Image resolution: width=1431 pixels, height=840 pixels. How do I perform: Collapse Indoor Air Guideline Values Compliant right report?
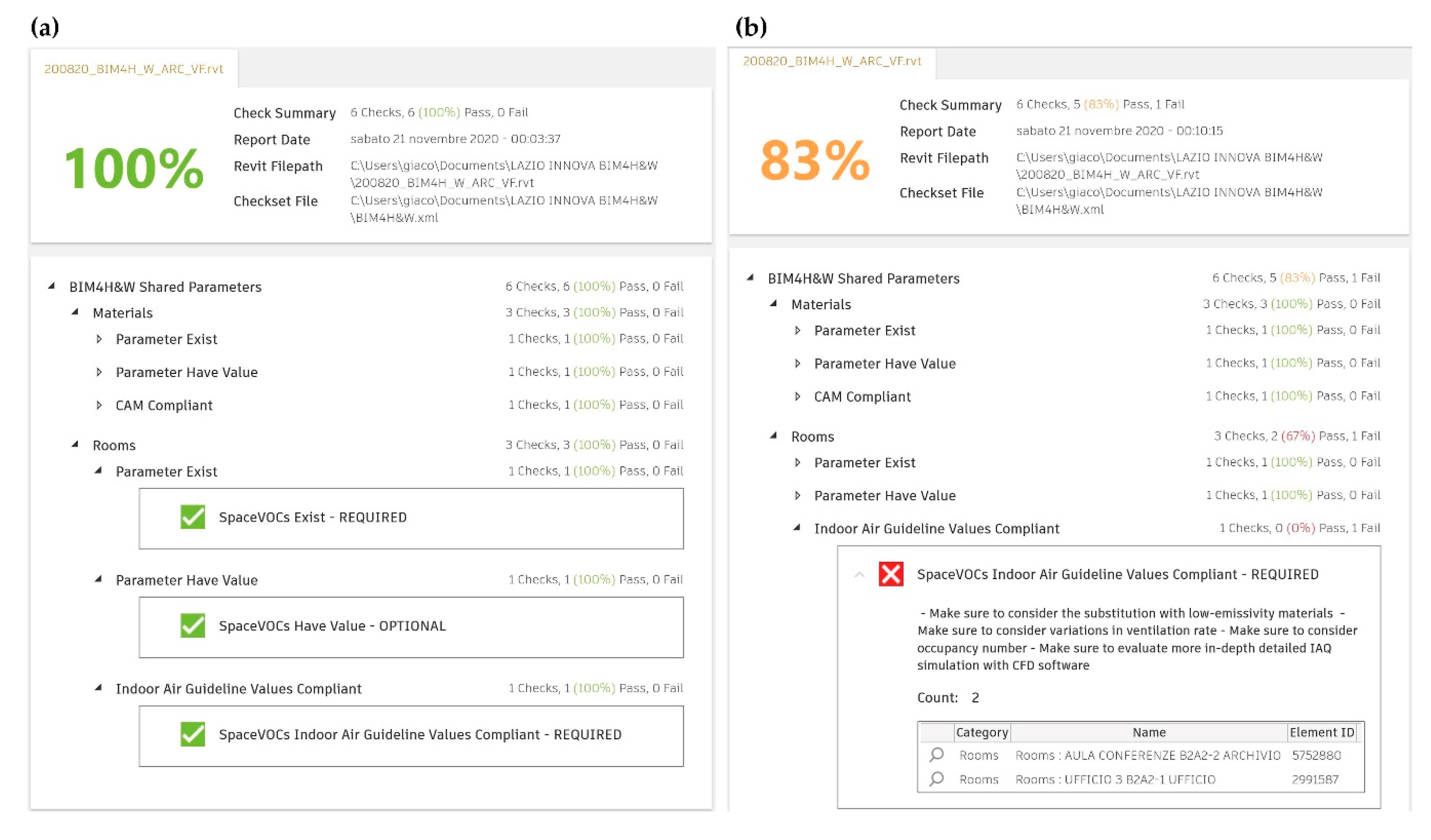(797, 527)
